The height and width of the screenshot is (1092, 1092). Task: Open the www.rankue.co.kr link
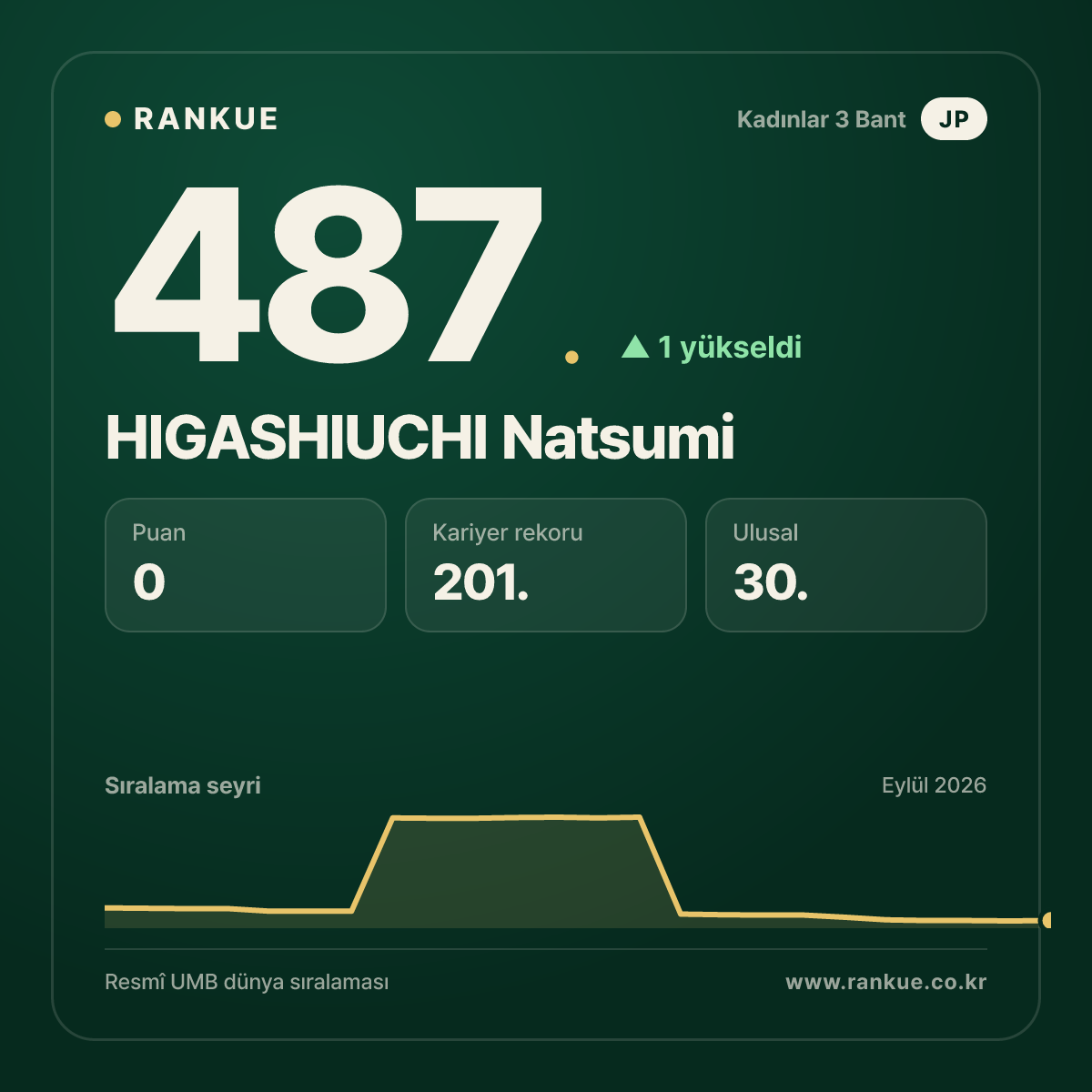pos(886,982)
